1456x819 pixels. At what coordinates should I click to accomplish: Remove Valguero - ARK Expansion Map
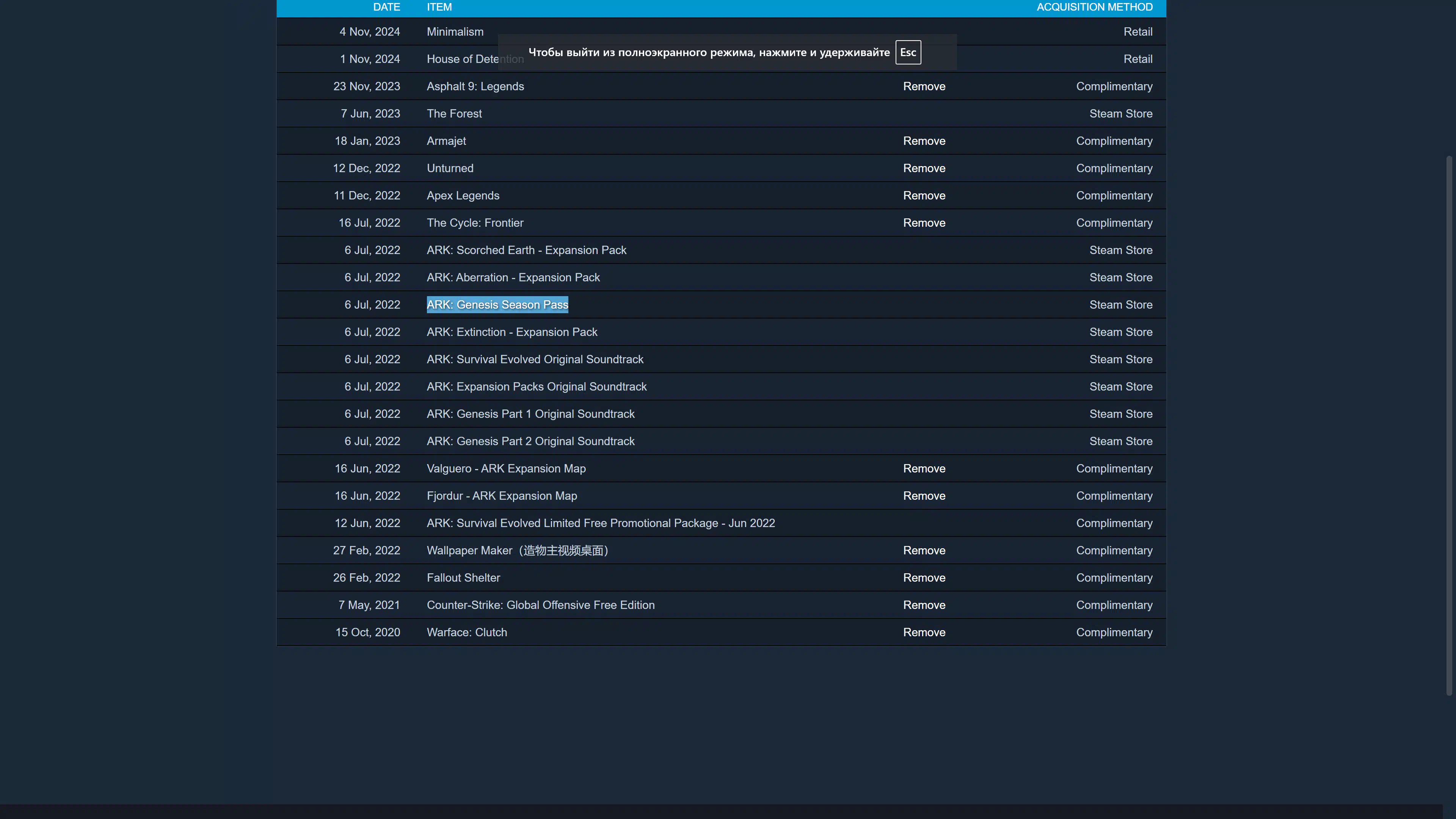pos(924,469)
